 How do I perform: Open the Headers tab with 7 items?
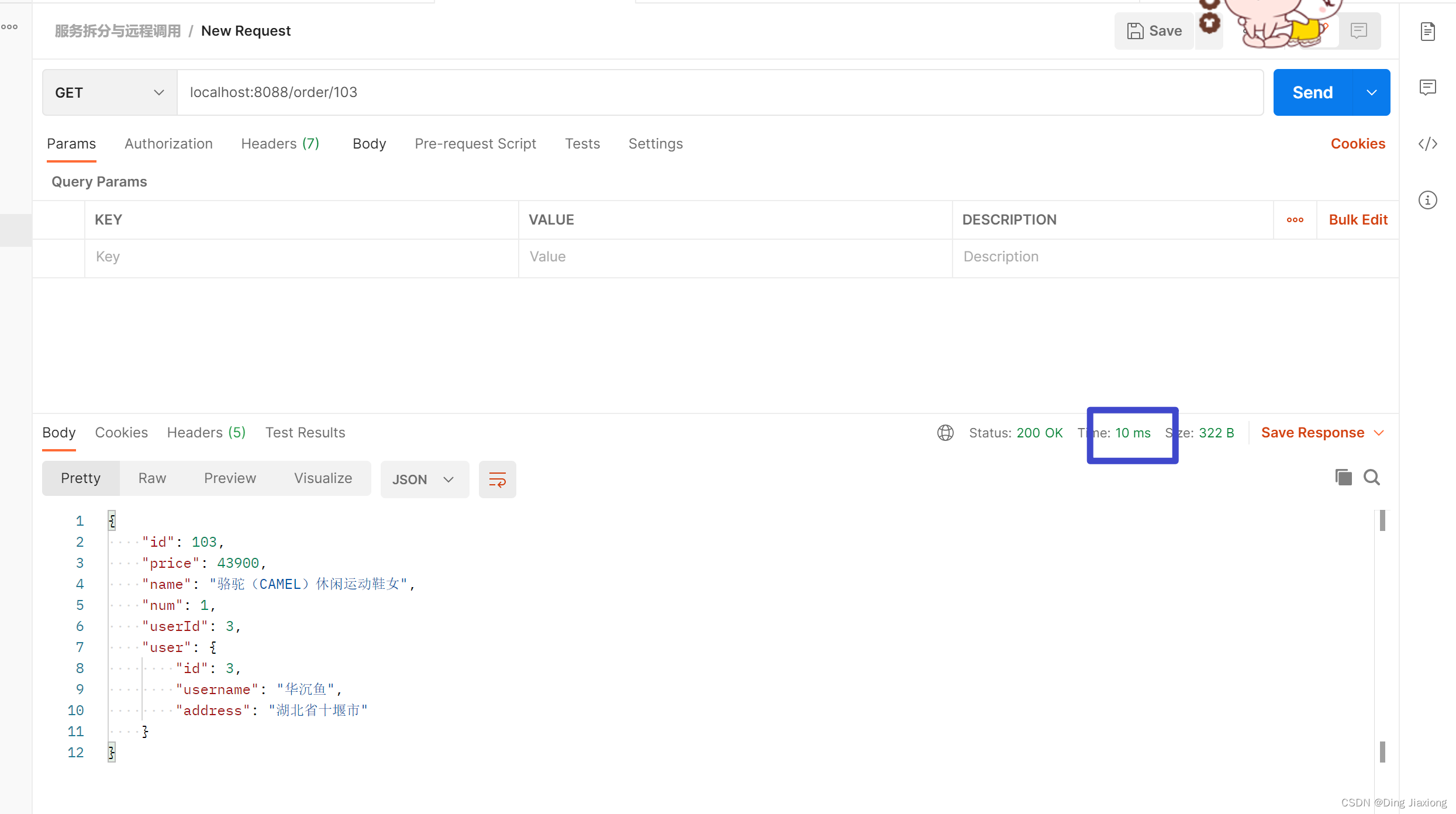(x=279, y=143)
